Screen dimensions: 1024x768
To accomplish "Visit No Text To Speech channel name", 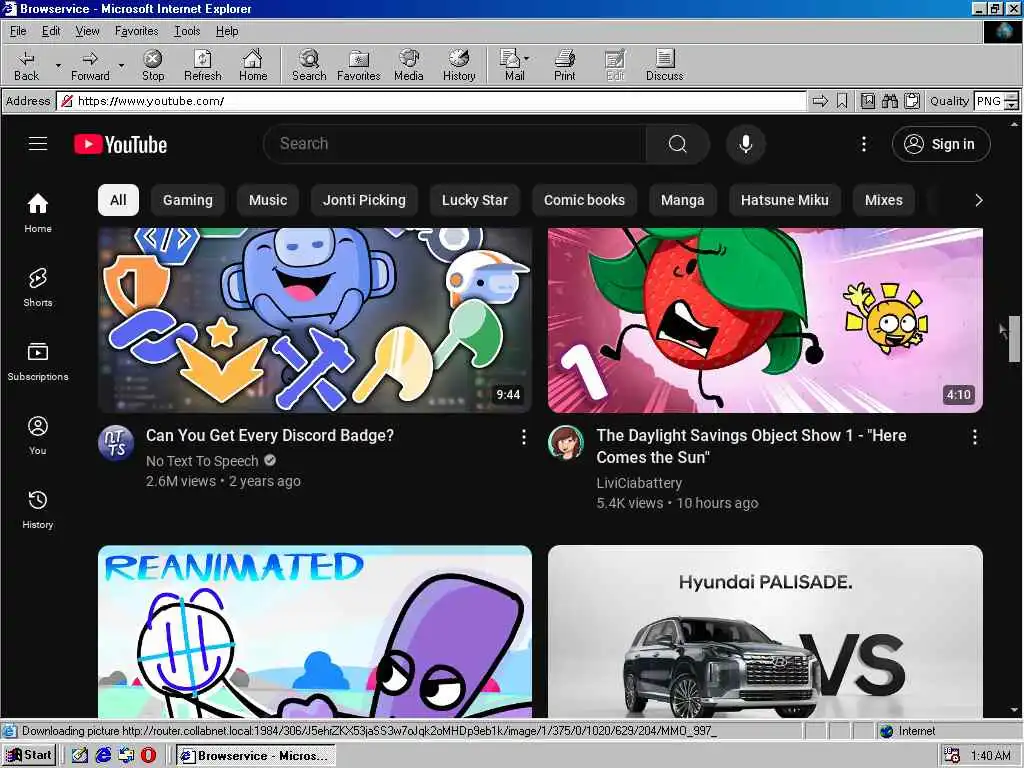I will click(x=202, y=461).
